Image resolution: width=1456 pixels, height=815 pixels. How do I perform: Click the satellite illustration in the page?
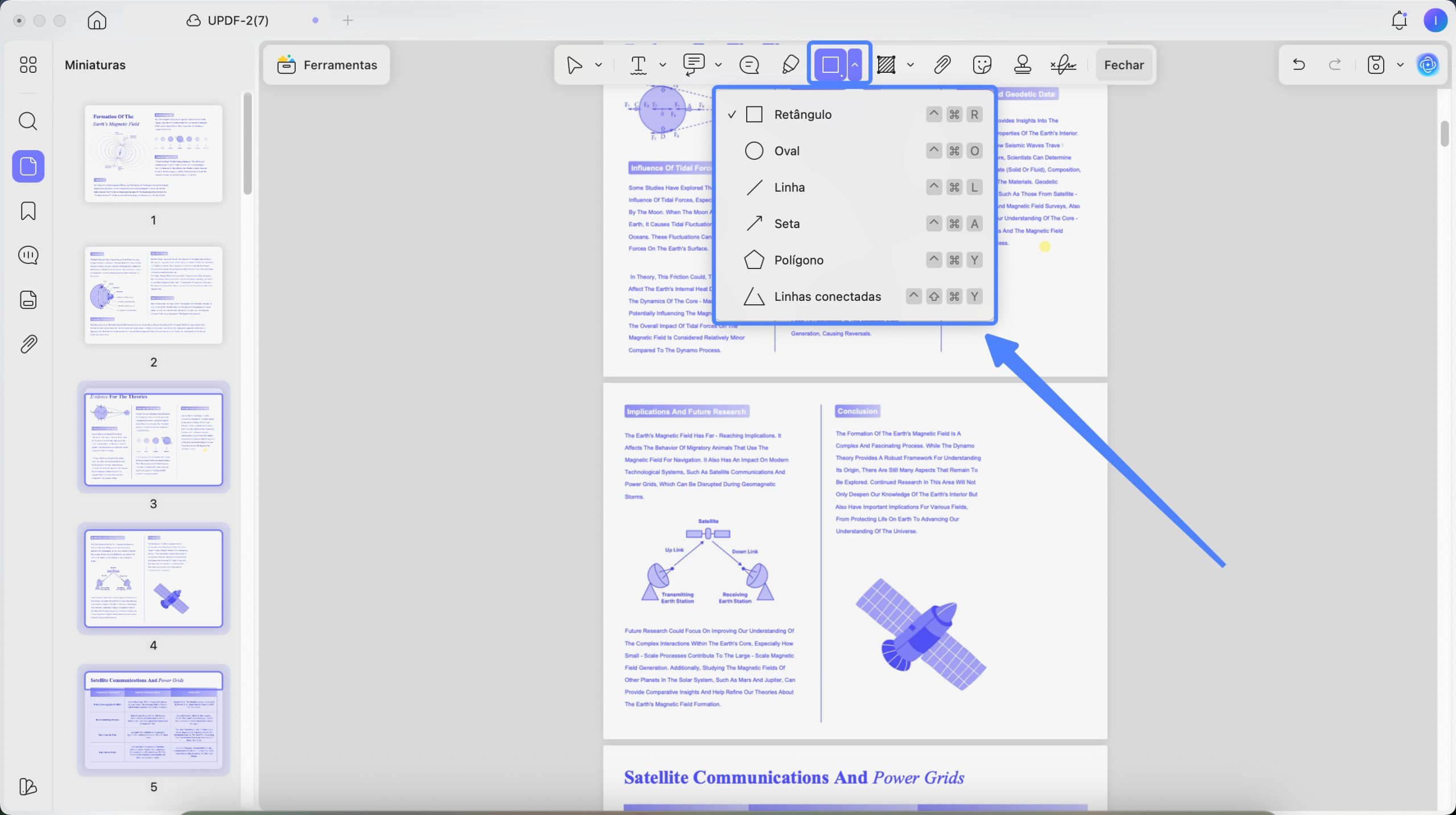(921, 634)
